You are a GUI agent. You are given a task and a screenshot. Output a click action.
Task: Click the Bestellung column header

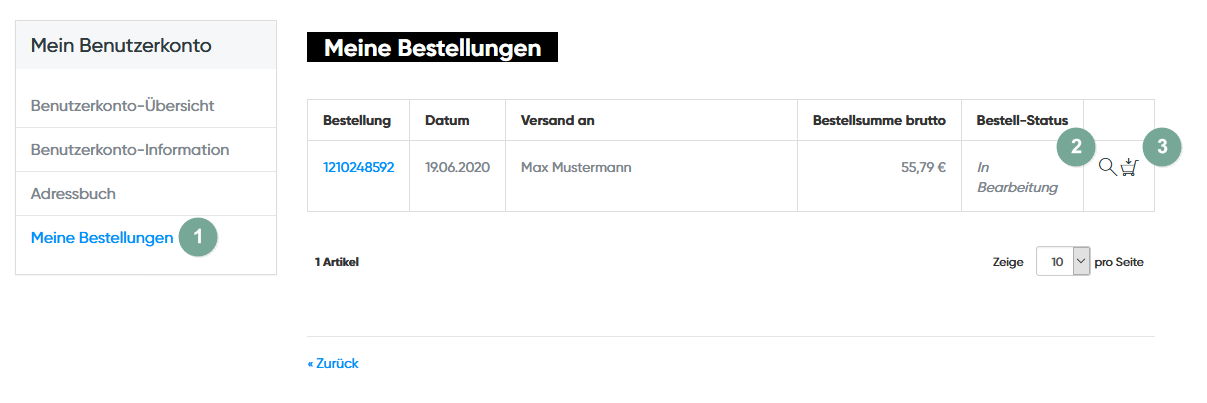[x=357, y=120]
